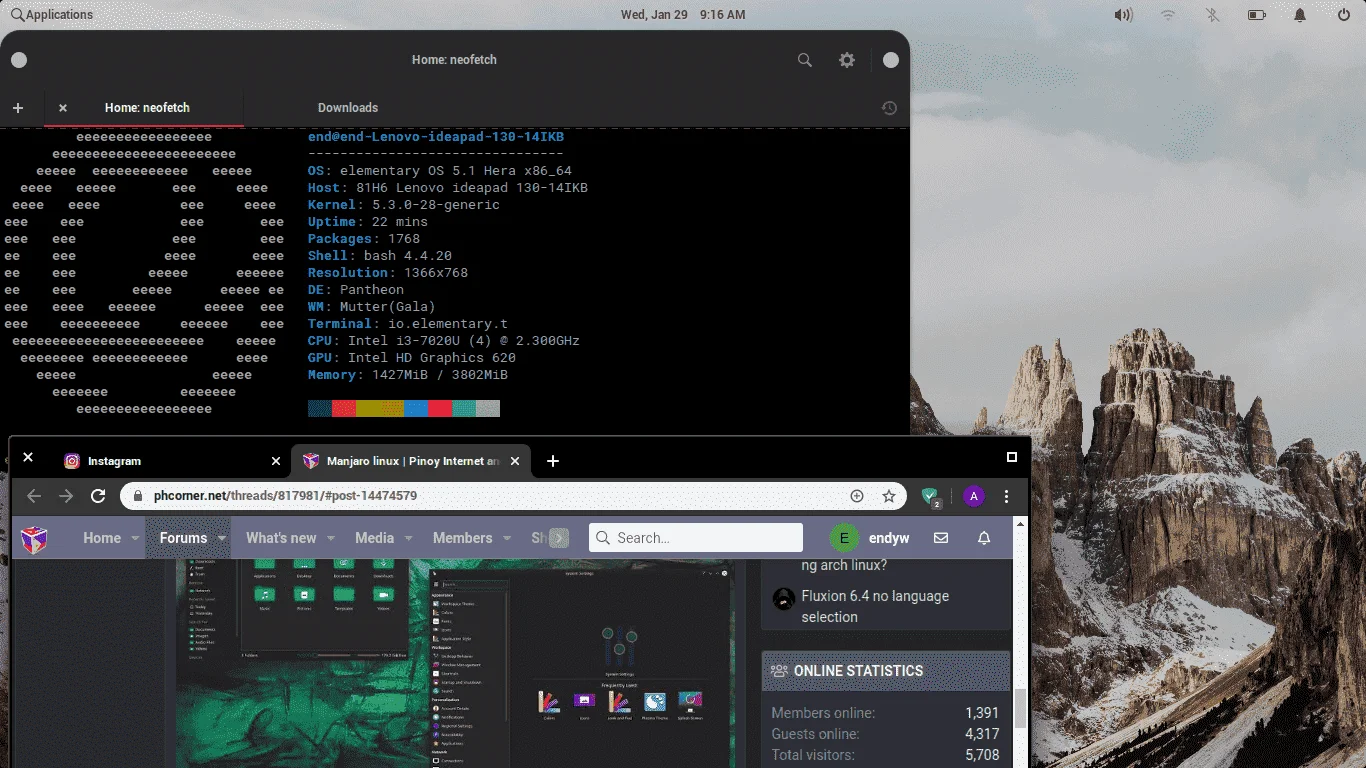This screenshot has height=768, width=1366.
Task: Click terminal search (magnifier) icon
Action: coord(805,60)
